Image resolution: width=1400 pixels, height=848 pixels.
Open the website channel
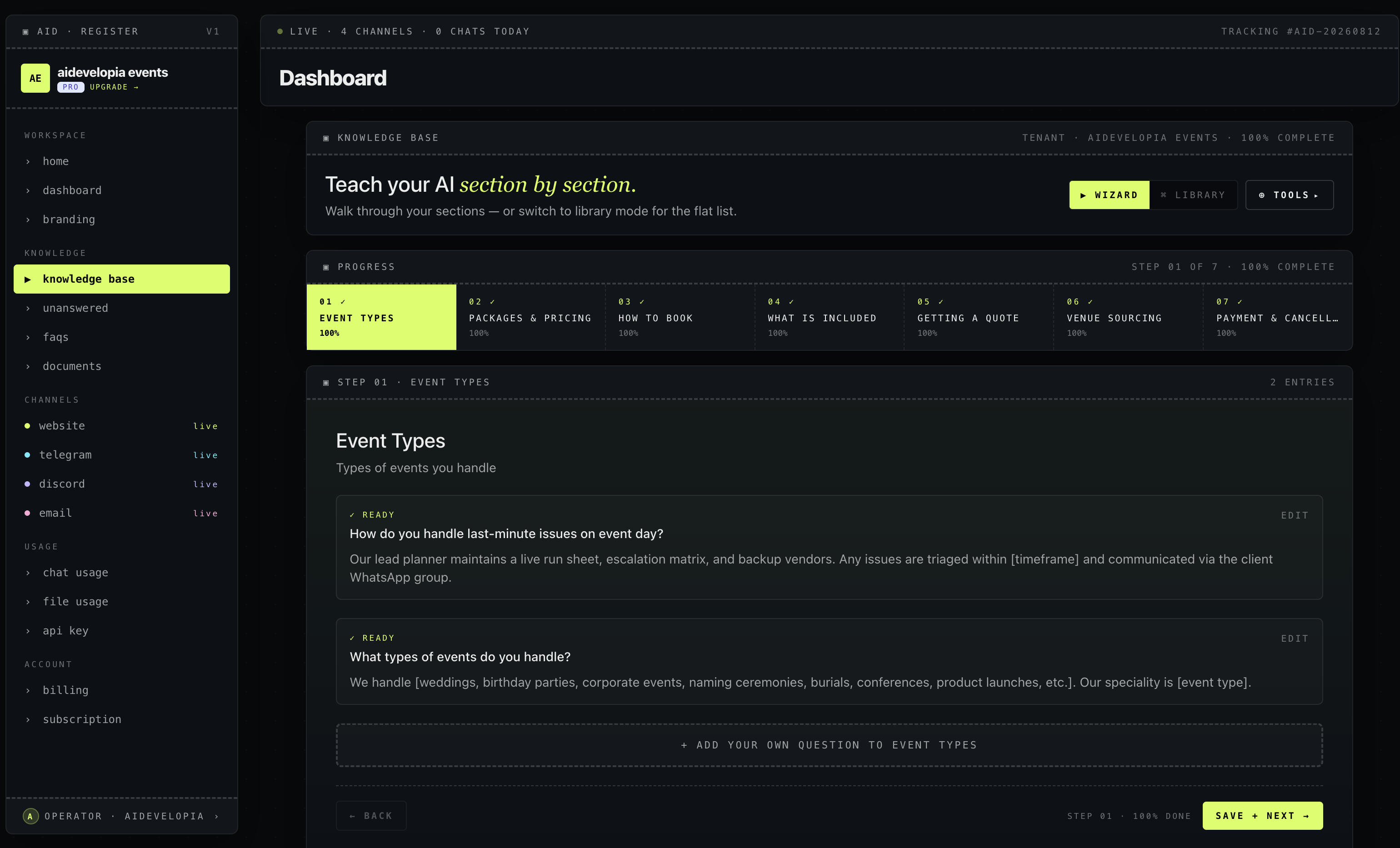coord(122,425)
